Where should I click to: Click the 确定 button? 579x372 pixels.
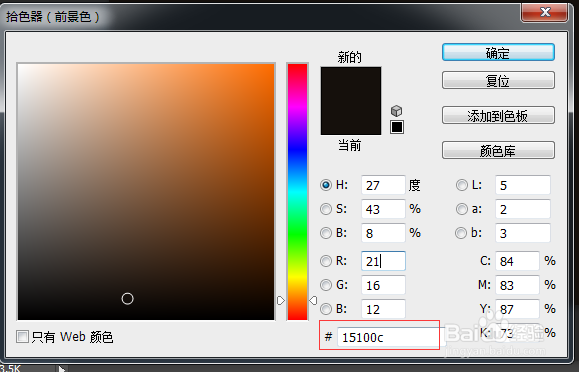coord(498,52)
